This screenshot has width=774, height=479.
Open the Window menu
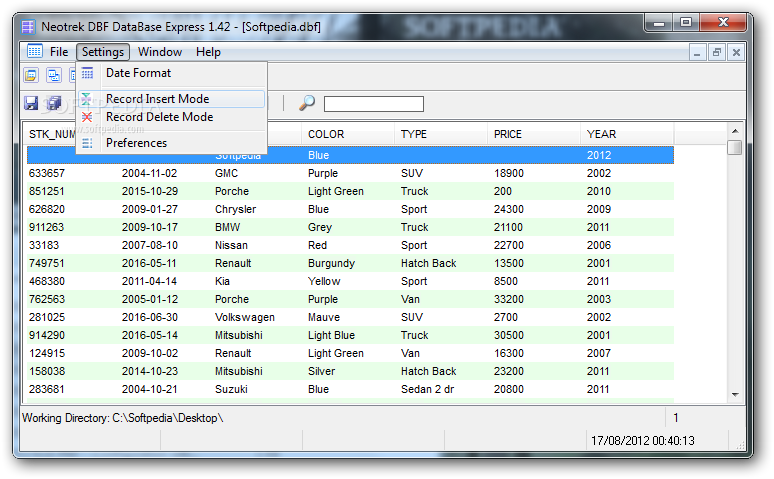[160, 52]
